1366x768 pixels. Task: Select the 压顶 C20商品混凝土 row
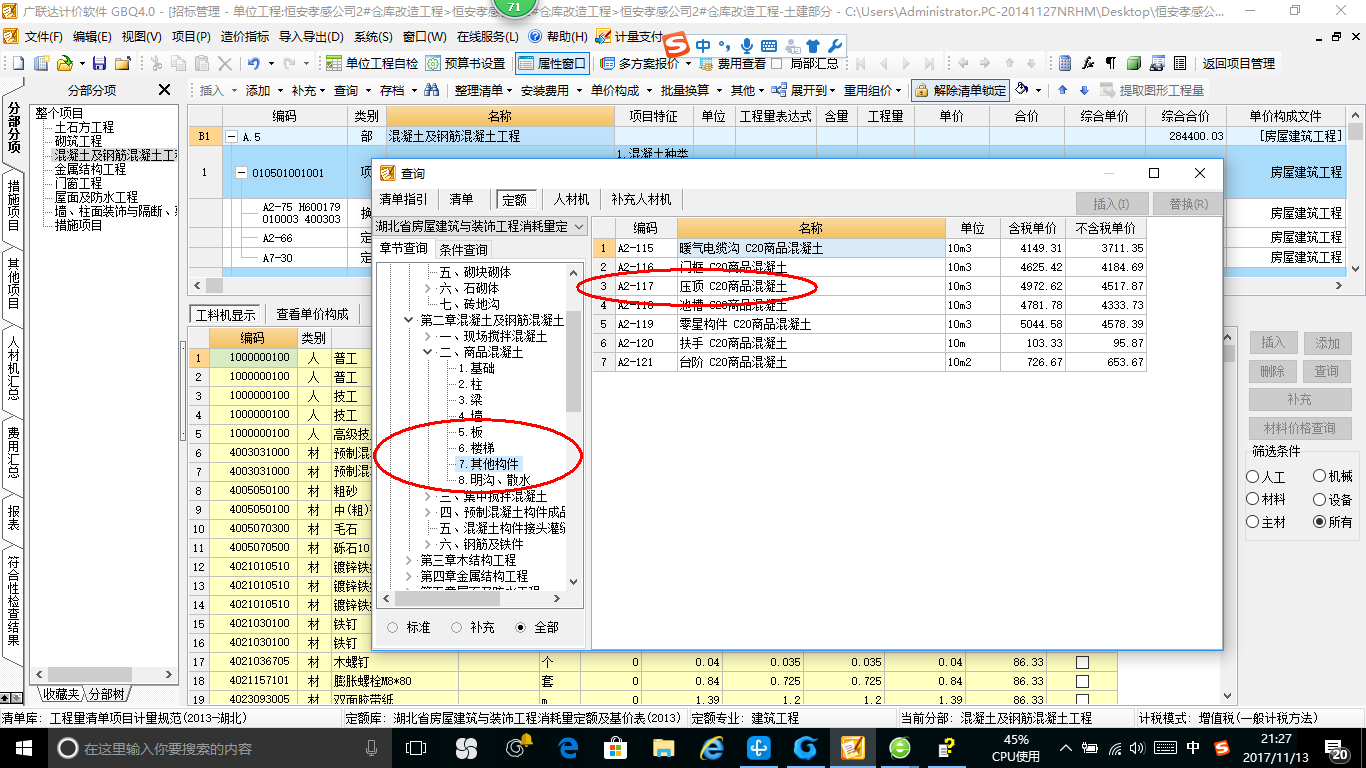tap(869, 286)
